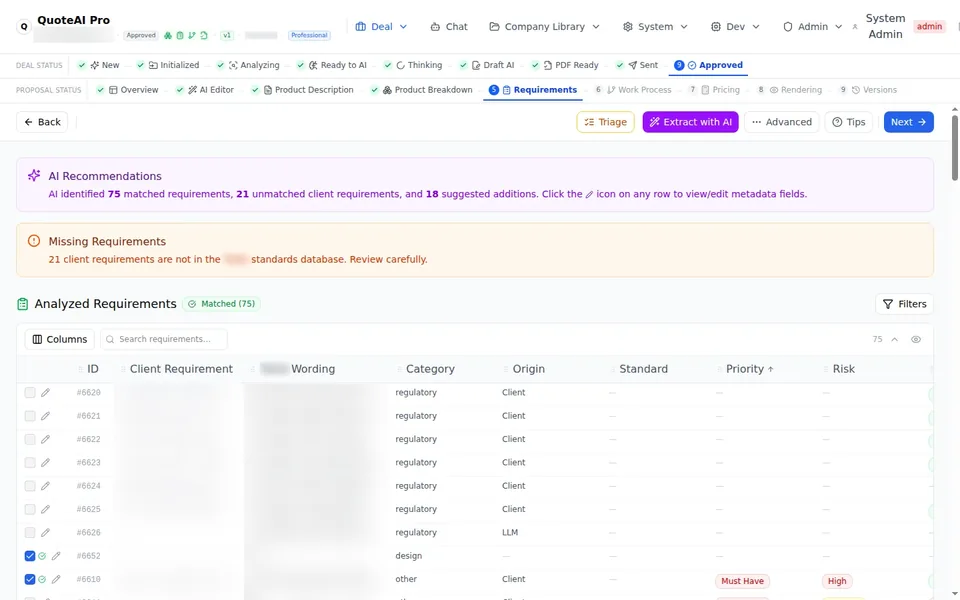
Task: Open the Triage view
Action: [x=606, y=122]
